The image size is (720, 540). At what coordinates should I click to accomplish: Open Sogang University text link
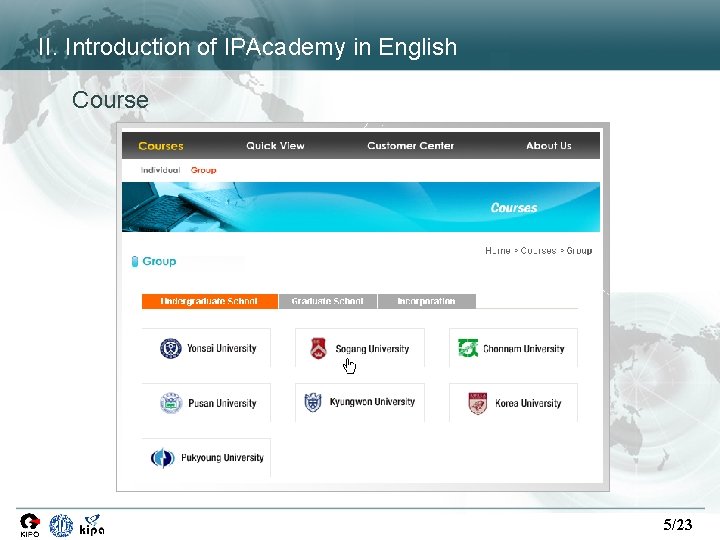pyautogui.click(x=372, y=349)
